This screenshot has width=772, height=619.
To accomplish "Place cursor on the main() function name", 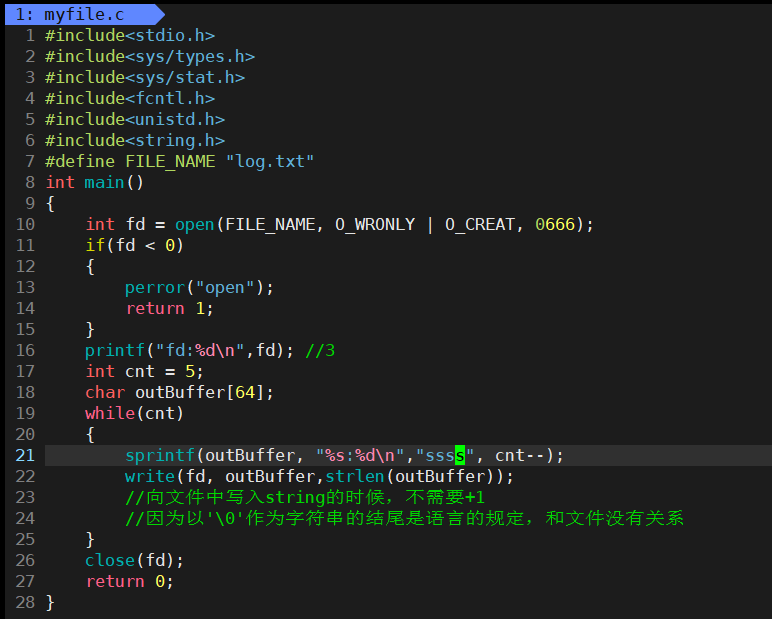I will [104, 182].
